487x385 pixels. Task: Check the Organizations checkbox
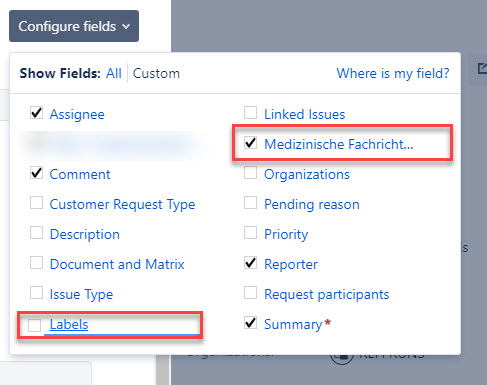point(250,173)
